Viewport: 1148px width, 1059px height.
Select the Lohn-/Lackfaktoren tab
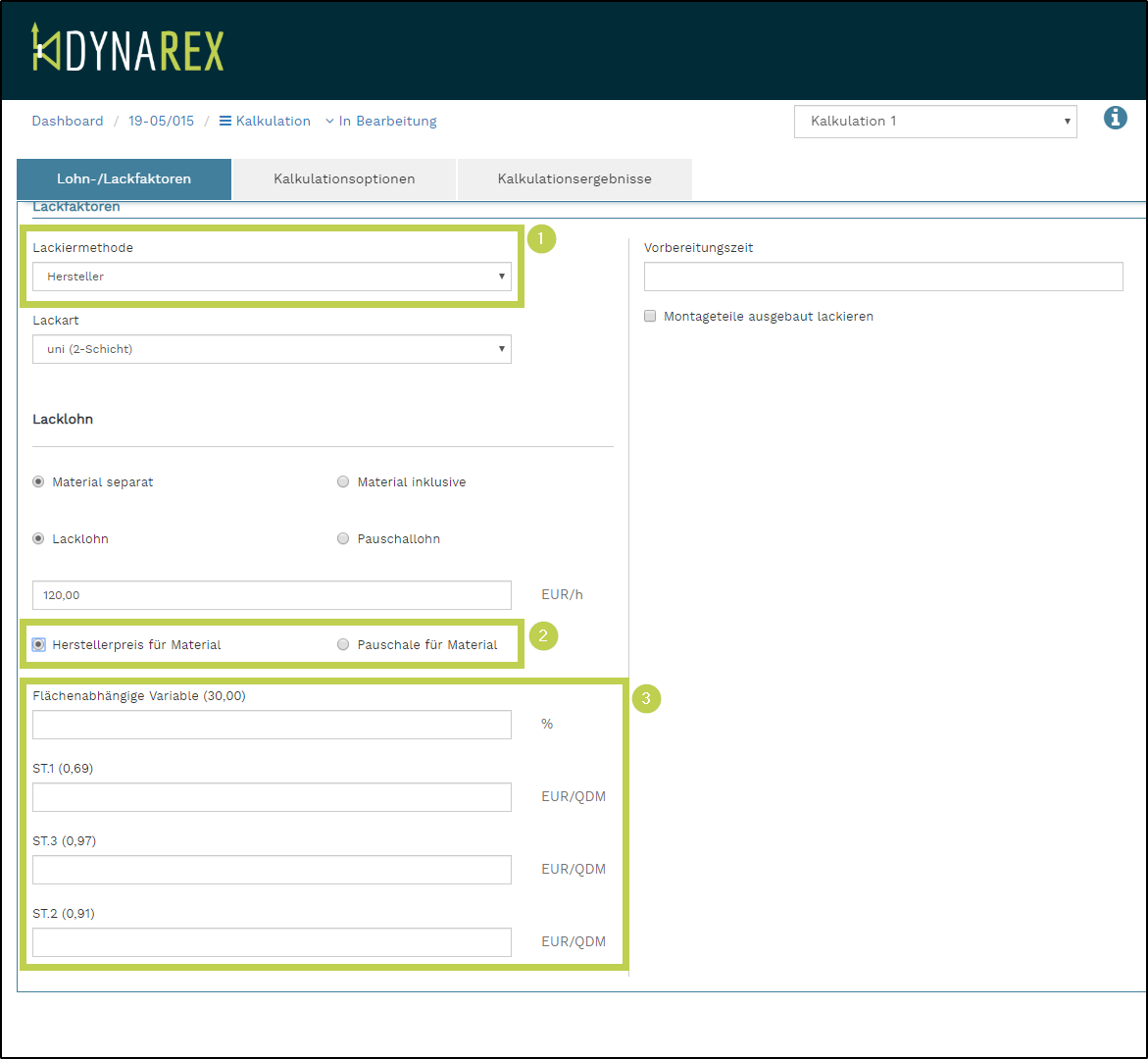[125, 179]
